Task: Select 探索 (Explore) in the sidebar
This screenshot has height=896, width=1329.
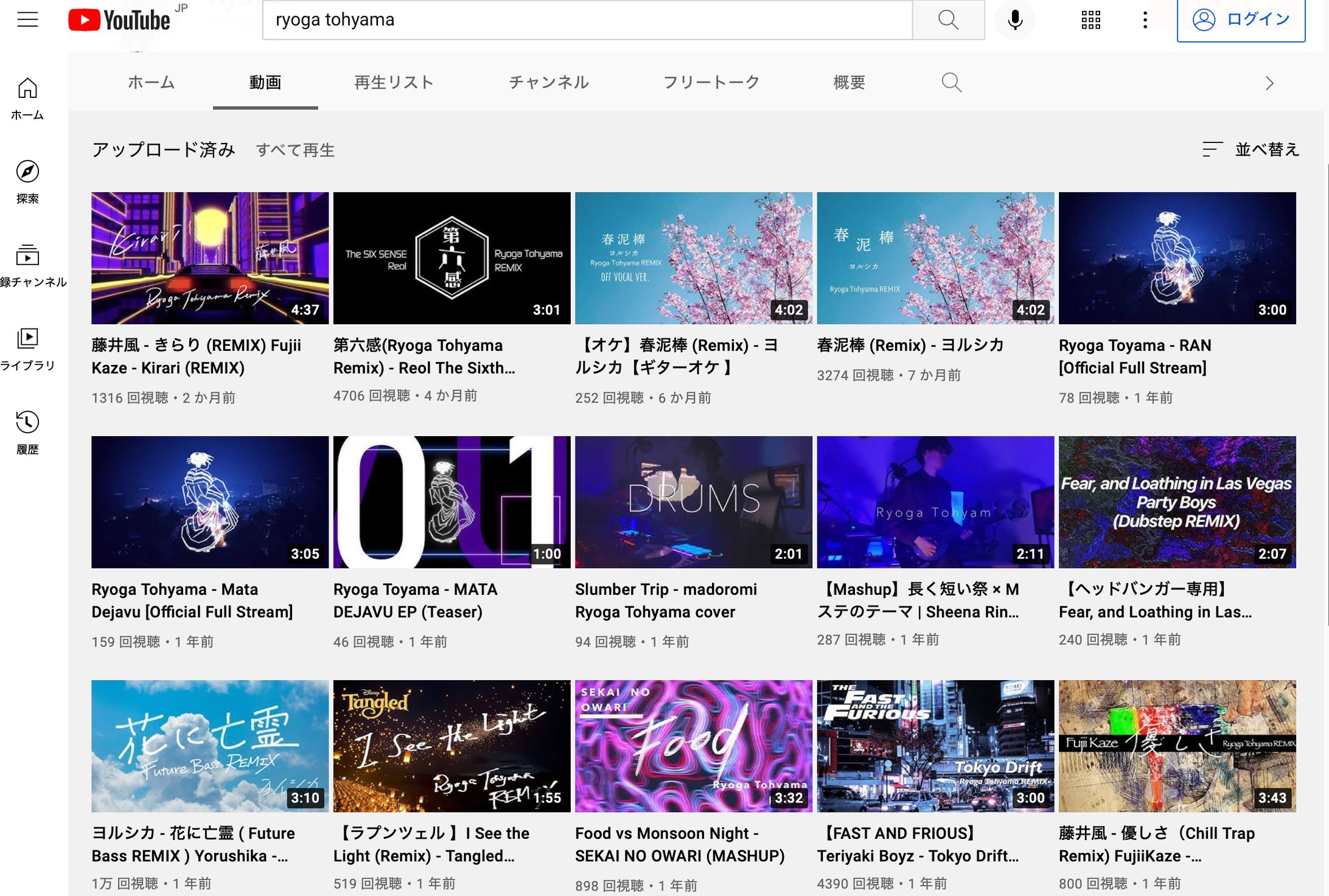Action: point(27,181)
